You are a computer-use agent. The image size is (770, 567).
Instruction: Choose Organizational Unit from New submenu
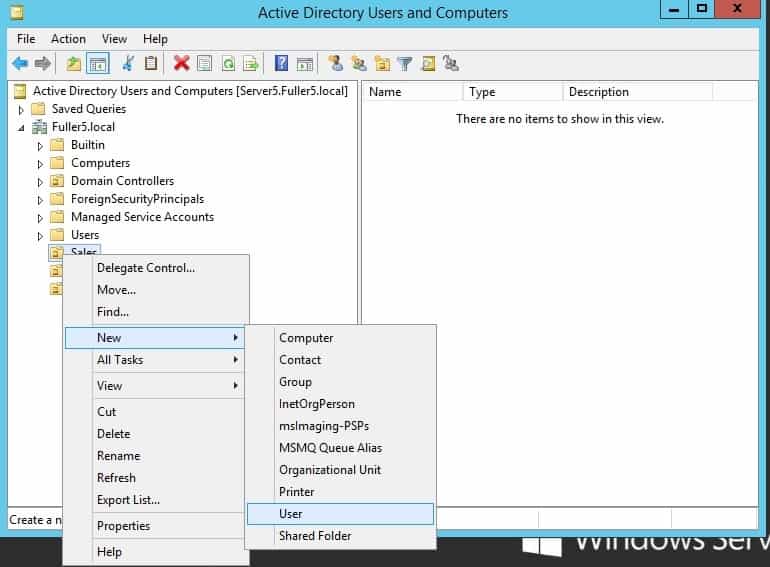tap(340, 470)
